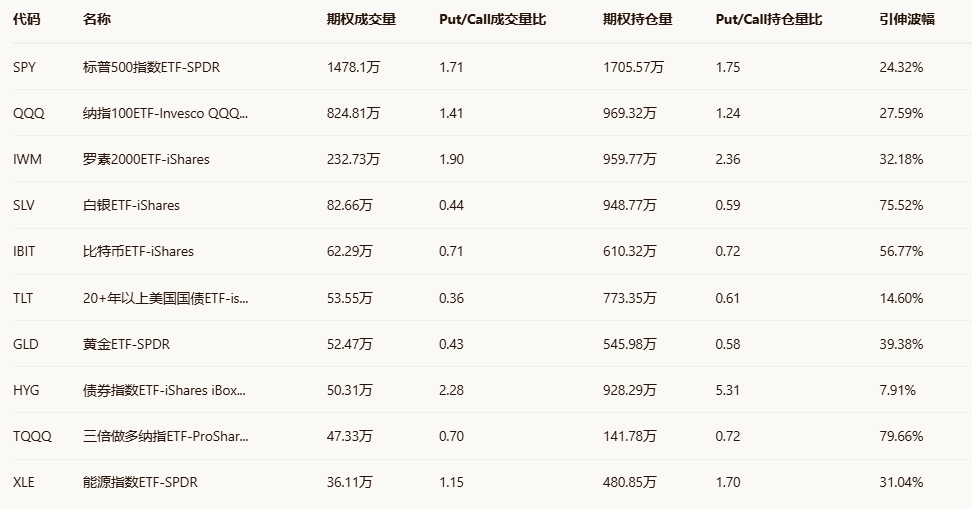This screenshot has width=972, height=509.
Task: Click the Put/Call持仓量比 column header
Action: [x=769, y=19]
